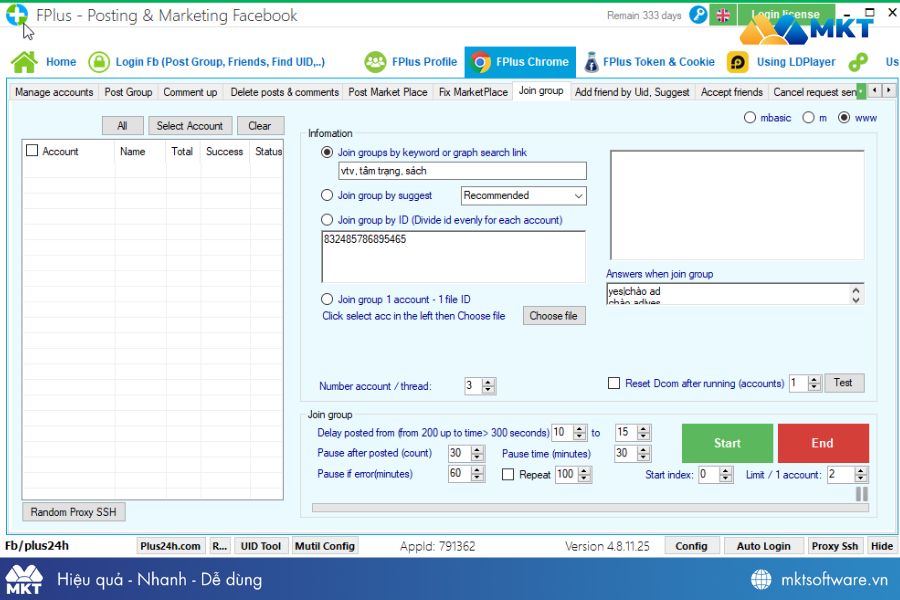Open Add friend by Uid, Suggest tab
Image resolution: width=900 pixels, height=600 pixels.
pos(632,92)
